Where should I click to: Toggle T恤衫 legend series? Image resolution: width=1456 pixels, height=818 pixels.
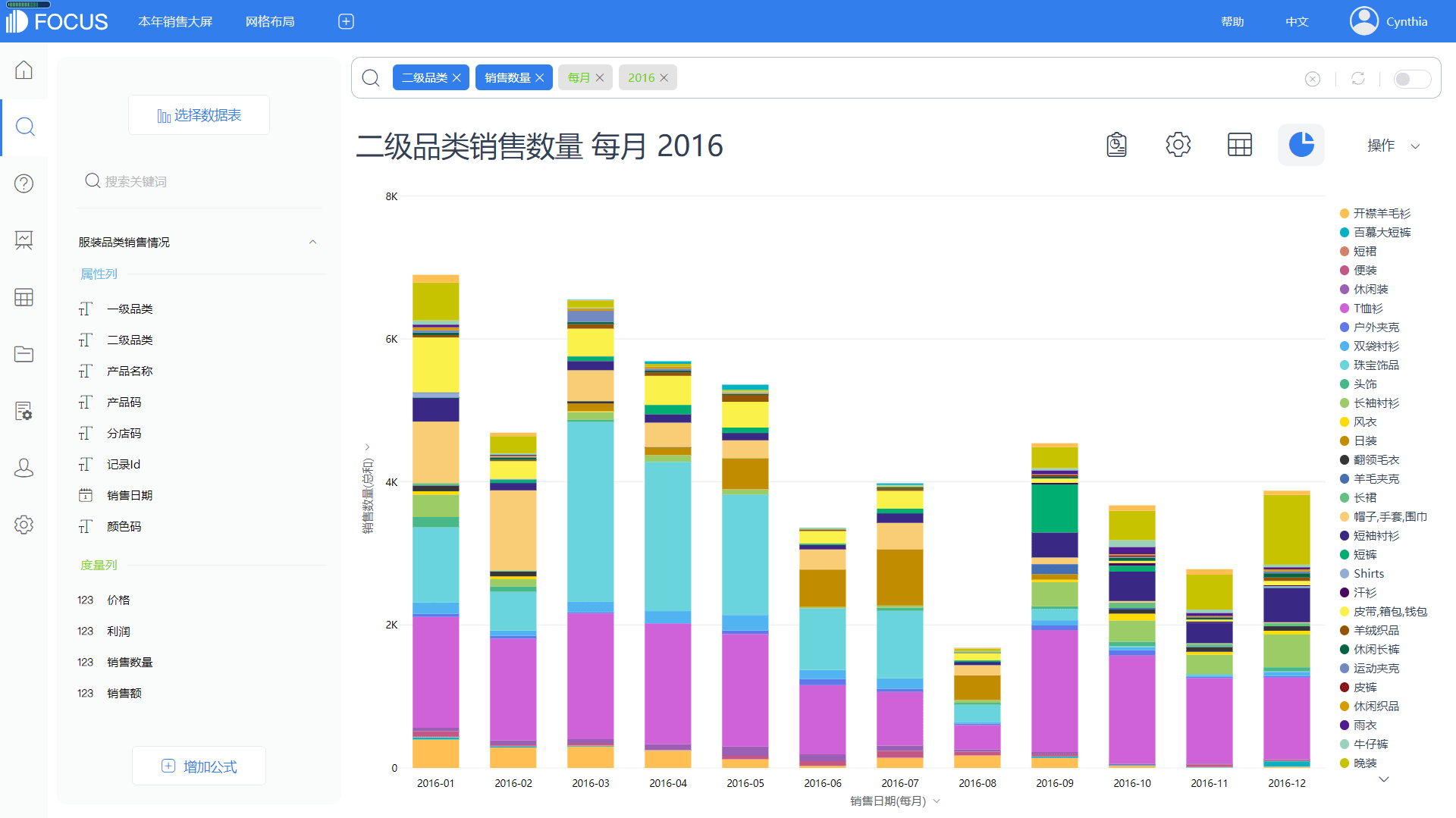1361,309
